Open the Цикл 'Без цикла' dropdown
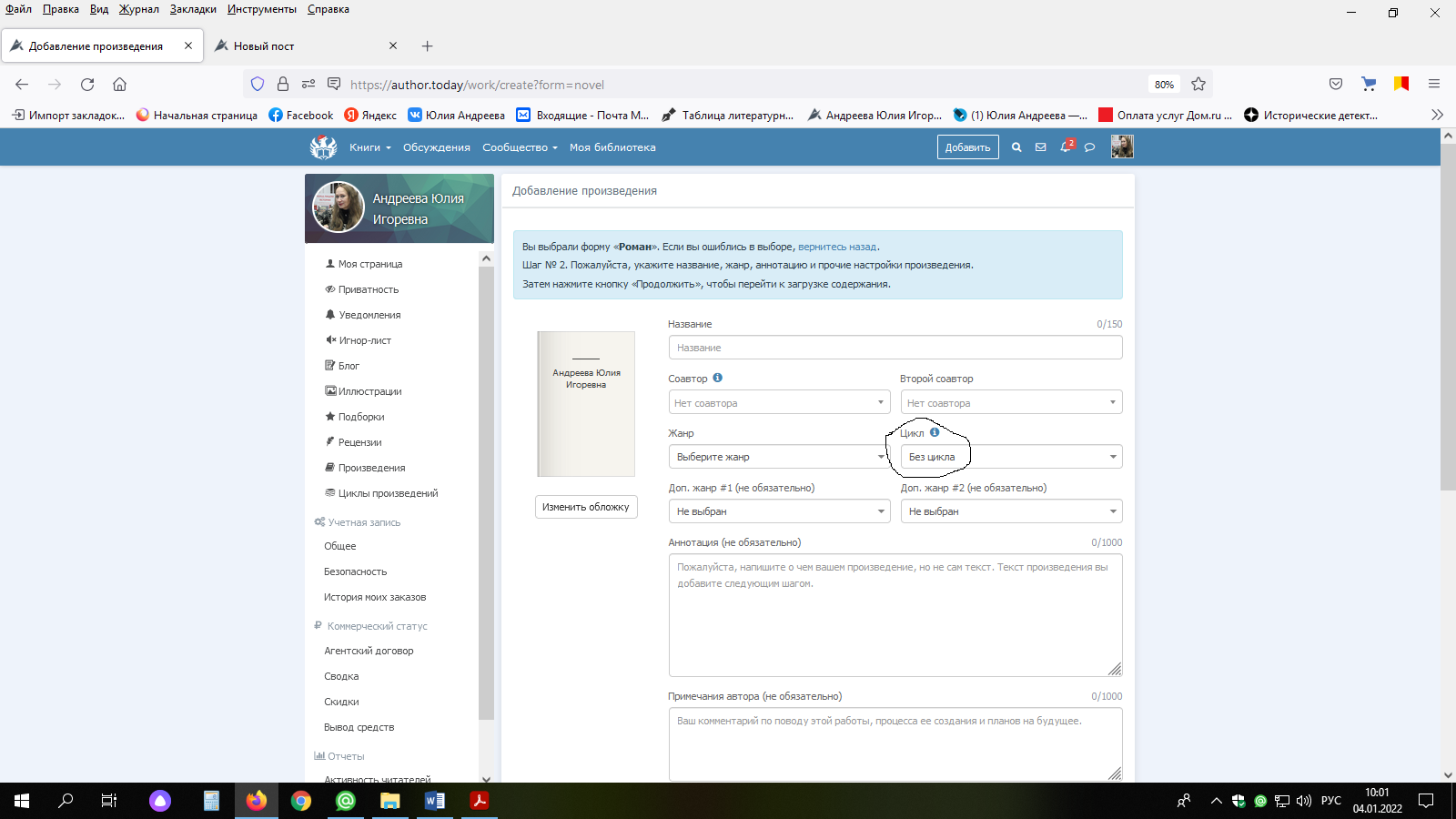 pyautogui.click(x=1011, y=457)
